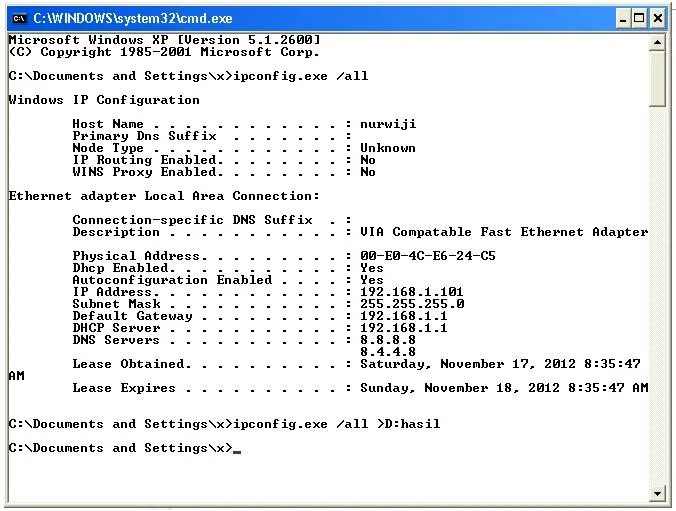This screenshot has width=676, height=511.
Task: Click the Autoconfiguration Enabled value Yes
Action: pyautogui.click(x=372, y=280)
